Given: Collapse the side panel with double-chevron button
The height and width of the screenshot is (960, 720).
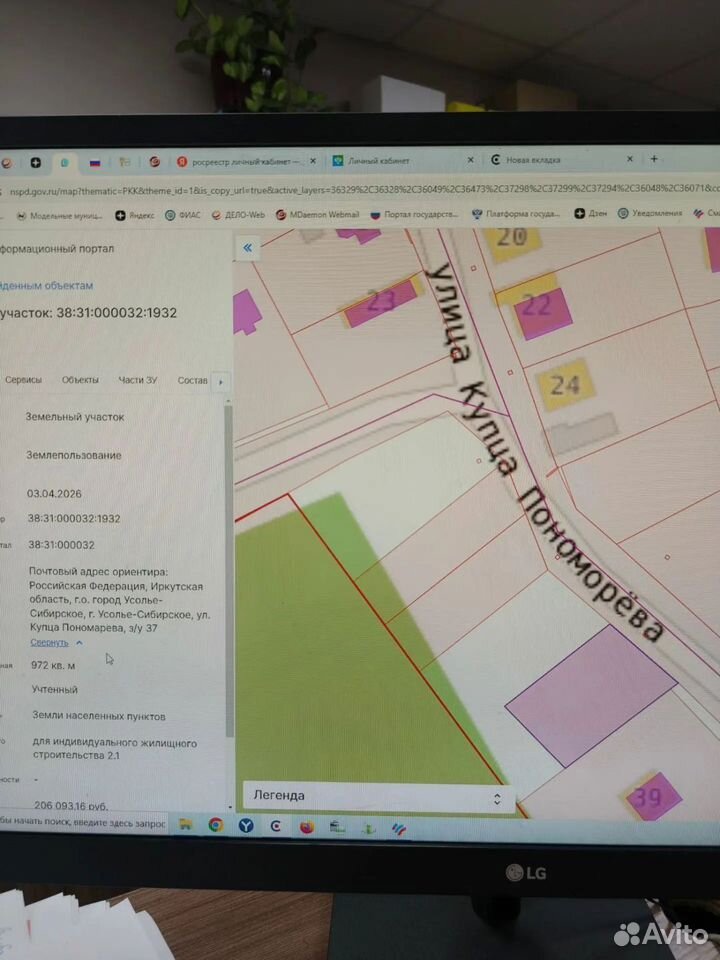Looking at the screenshot, I should click(x=247, y=248).
